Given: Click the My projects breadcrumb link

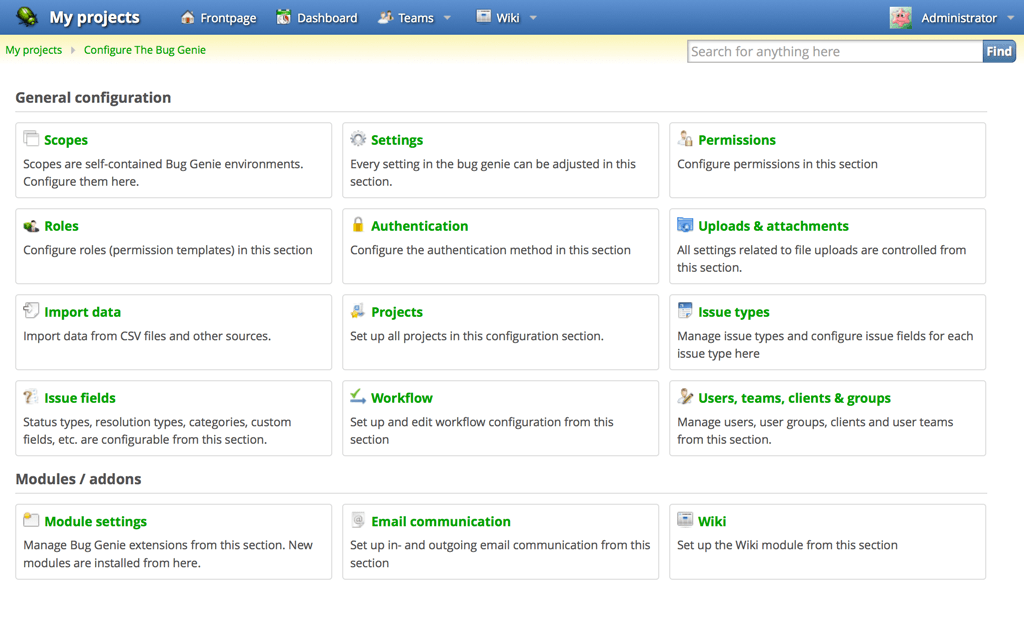Looking at the screenshot, I should click(34, 50).
